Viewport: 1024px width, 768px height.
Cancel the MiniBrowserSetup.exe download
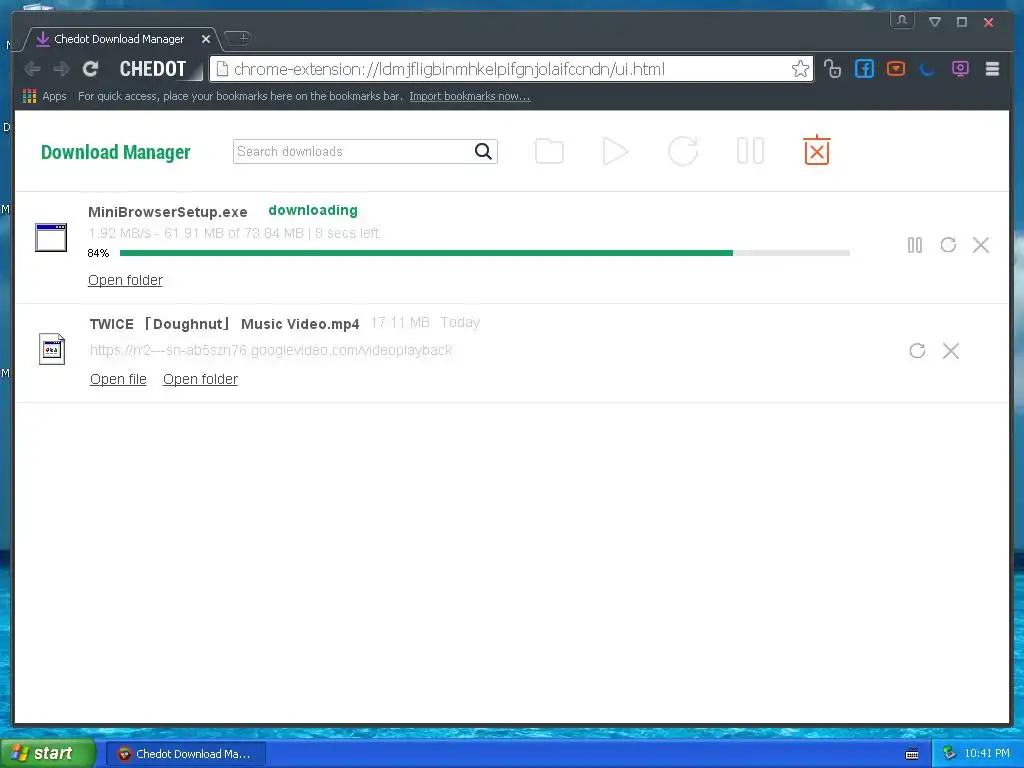[981, 245]
